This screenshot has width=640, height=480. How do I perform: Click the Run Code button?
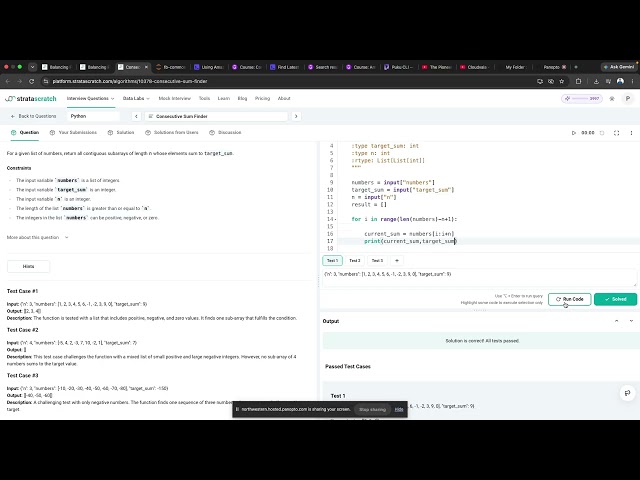coord(569,299)
